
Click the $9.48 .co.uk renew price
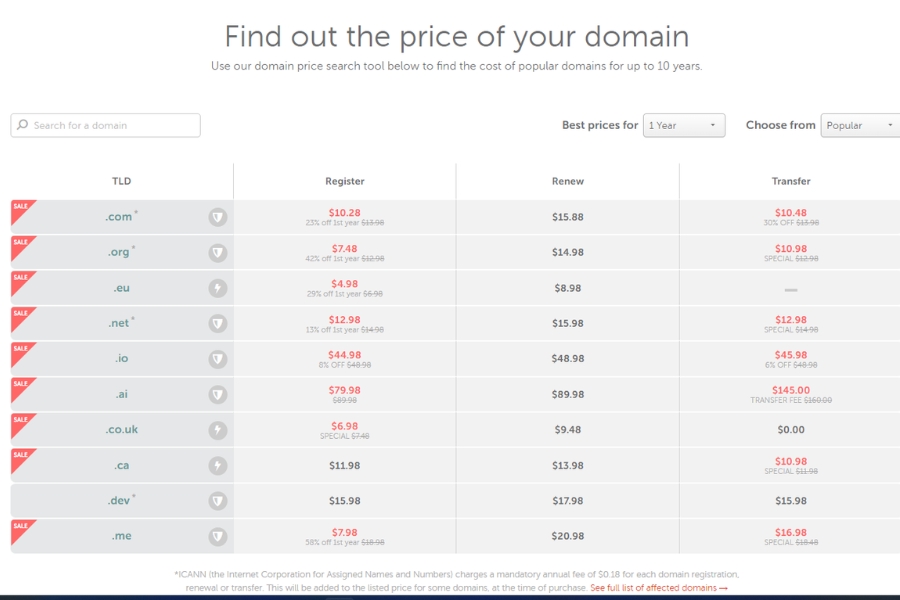tap(568, 429)
